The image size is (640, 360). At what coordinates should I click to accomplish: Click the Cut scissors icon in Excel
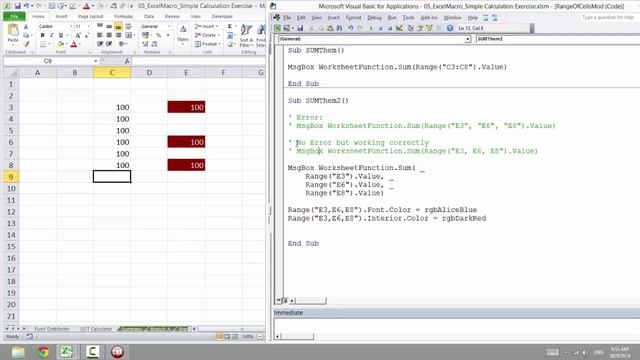tap(26, 27)
